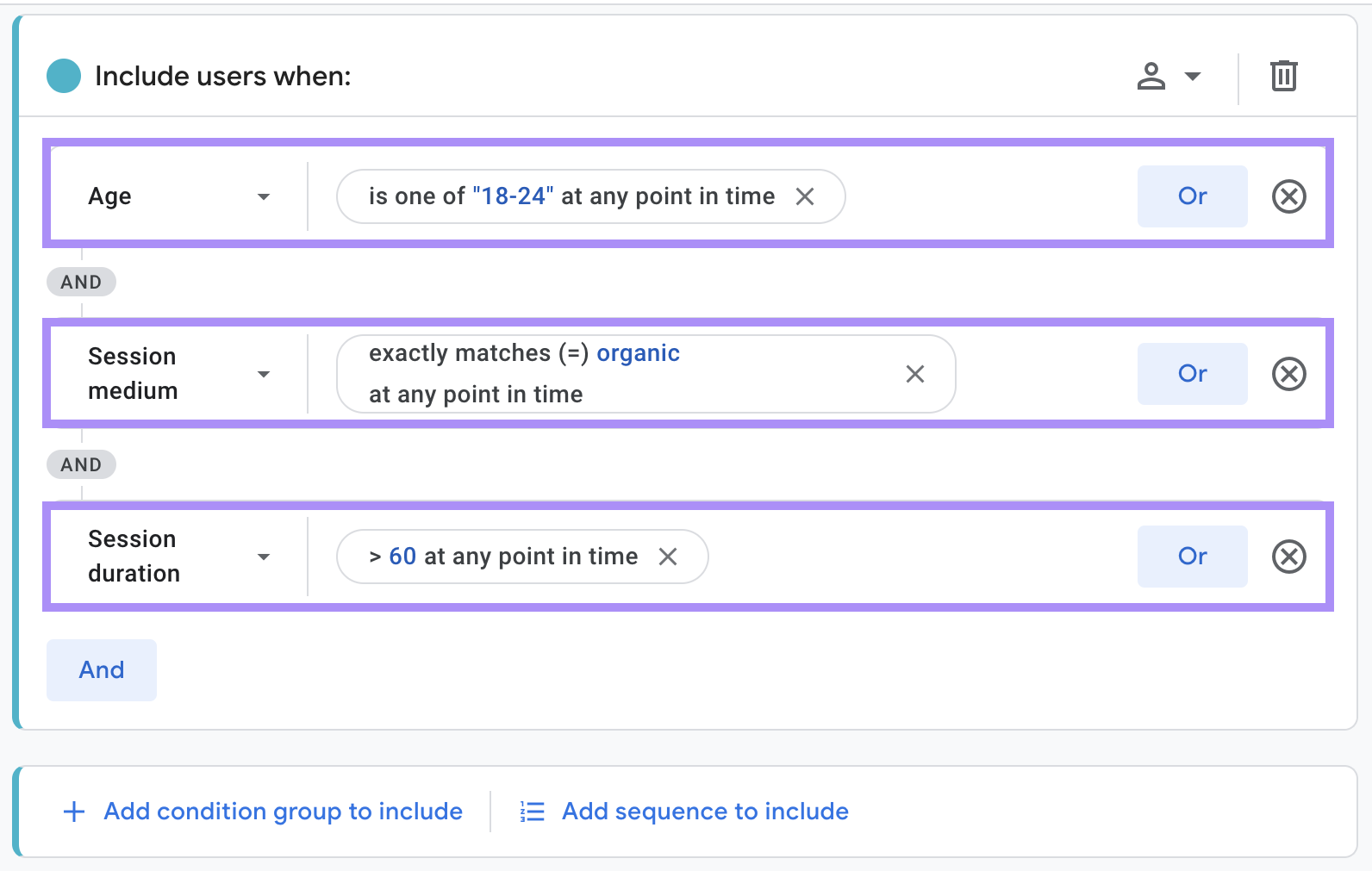
Task: Open the Session duration dimension dropdown
Action: point(264,557)
